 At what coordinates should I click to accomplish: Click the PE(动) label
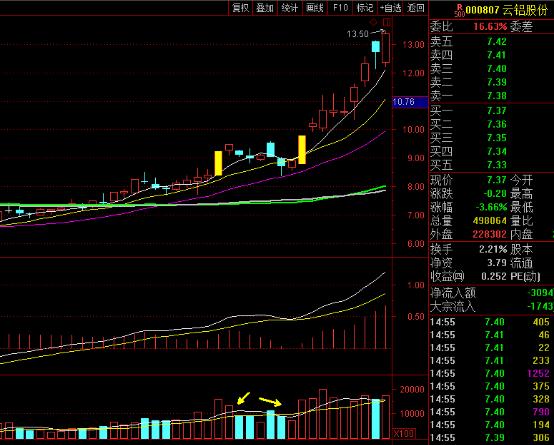[525, 276]
